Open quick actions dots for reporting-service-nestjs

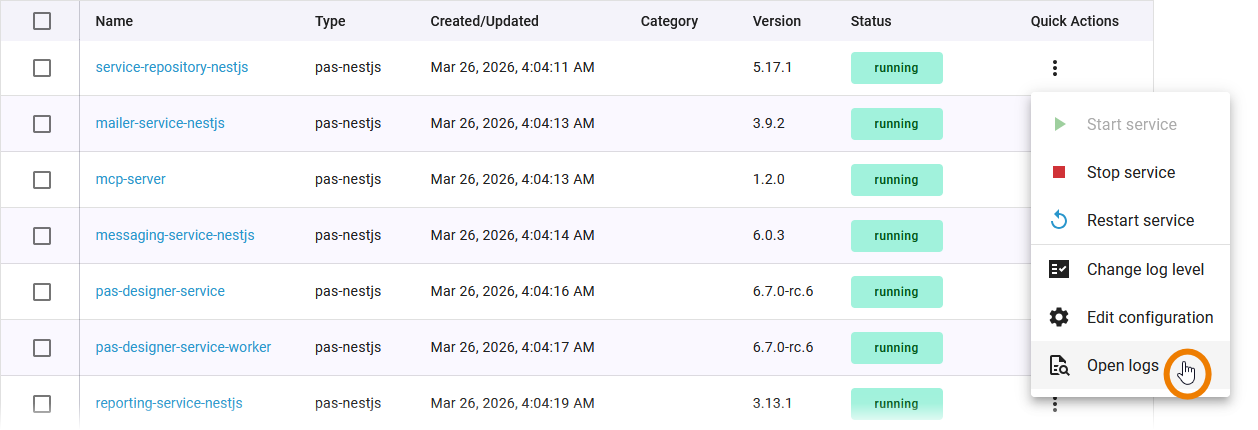tap(1054, 404)
